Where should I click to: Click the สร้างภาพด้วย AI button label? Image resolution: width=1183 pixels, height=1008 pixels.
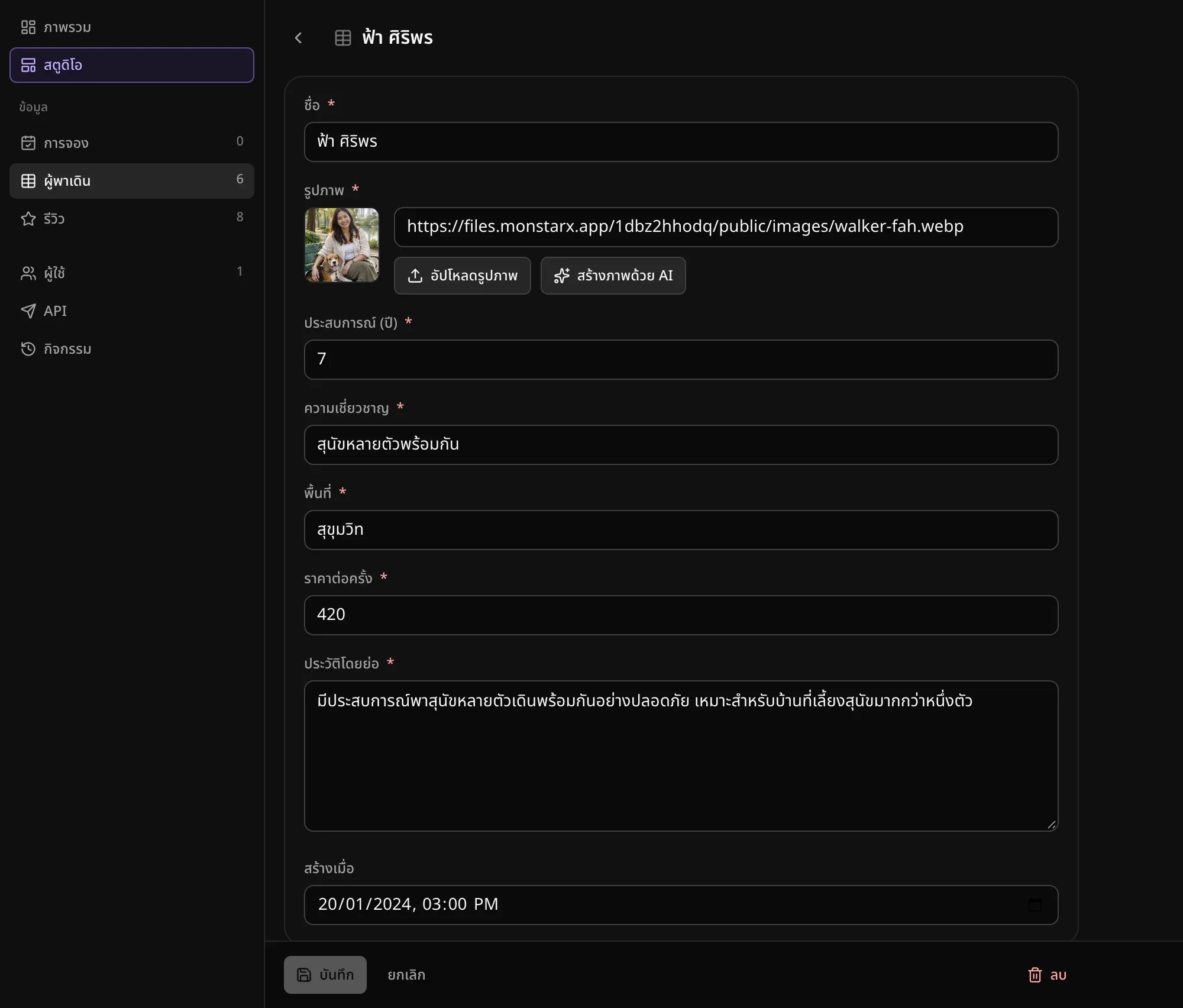coord(625,276)
